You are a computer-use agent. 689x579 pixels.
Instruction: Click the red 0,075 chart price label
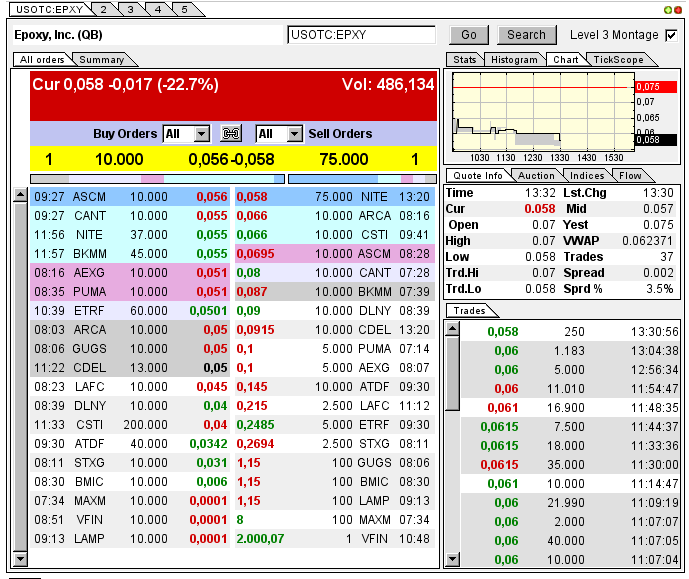pos(656,87)
